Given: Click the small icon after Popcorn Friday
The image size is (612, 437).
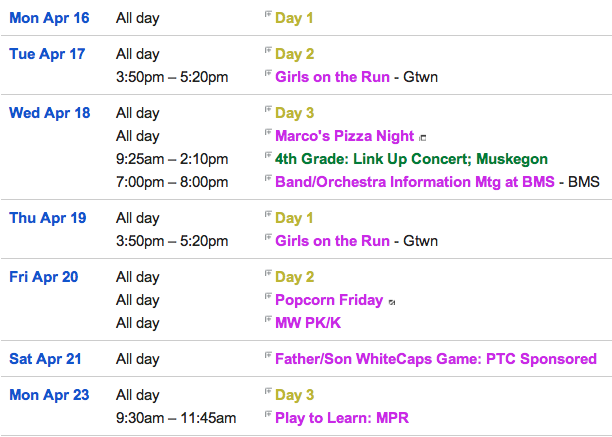Looking at the screenshot, I should 392,302.
